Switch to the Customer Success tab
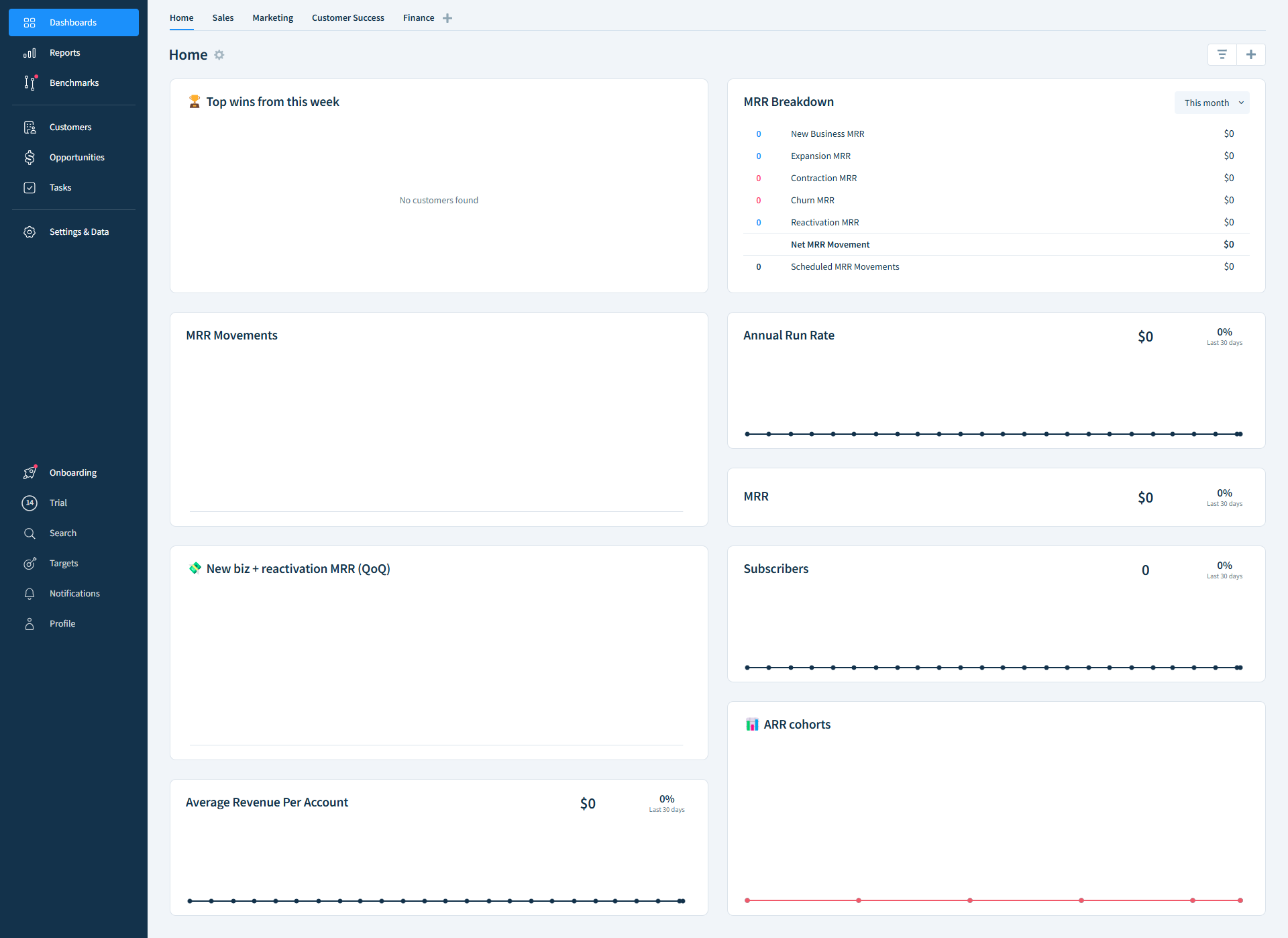The width and height of the screenshot is (1288, 938). click(x=347, y=18)
